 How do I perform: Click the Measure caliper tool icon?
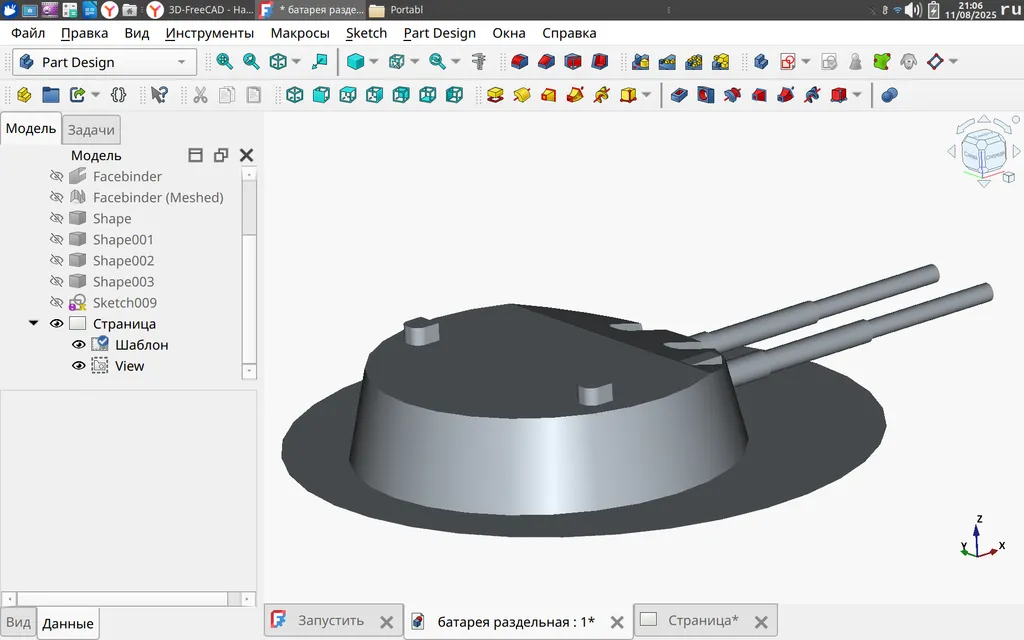pos(478,61)
